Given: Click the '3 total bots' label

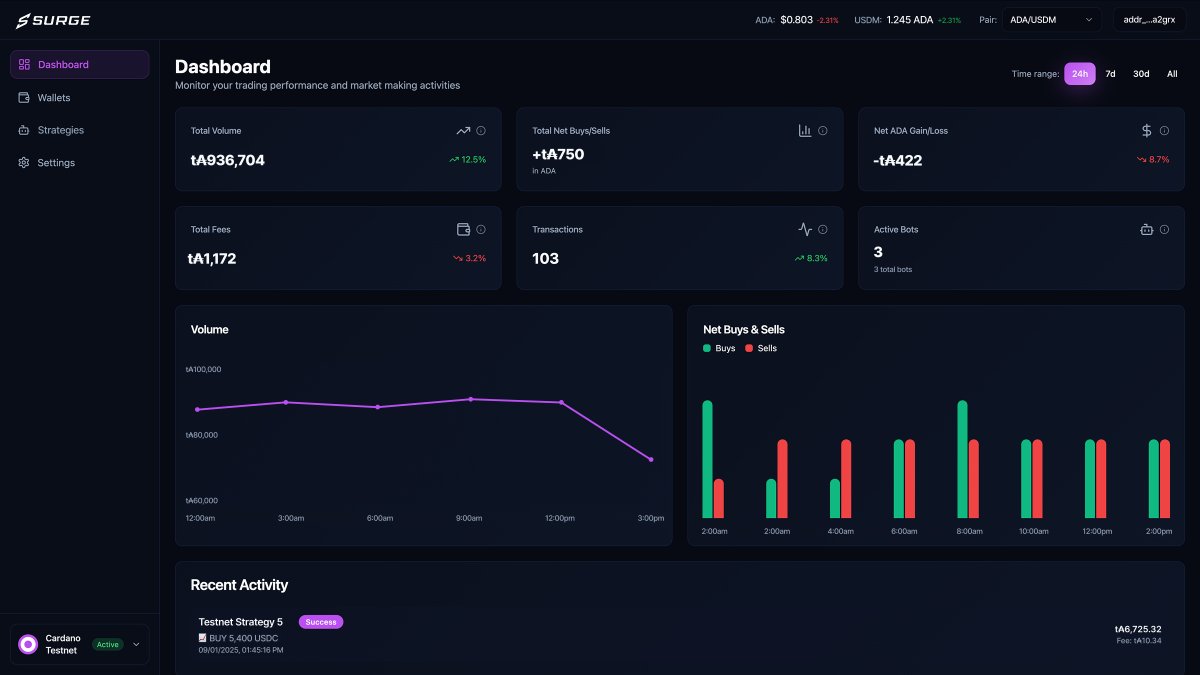Looking at the screenshot, I should tap(893, 269).
